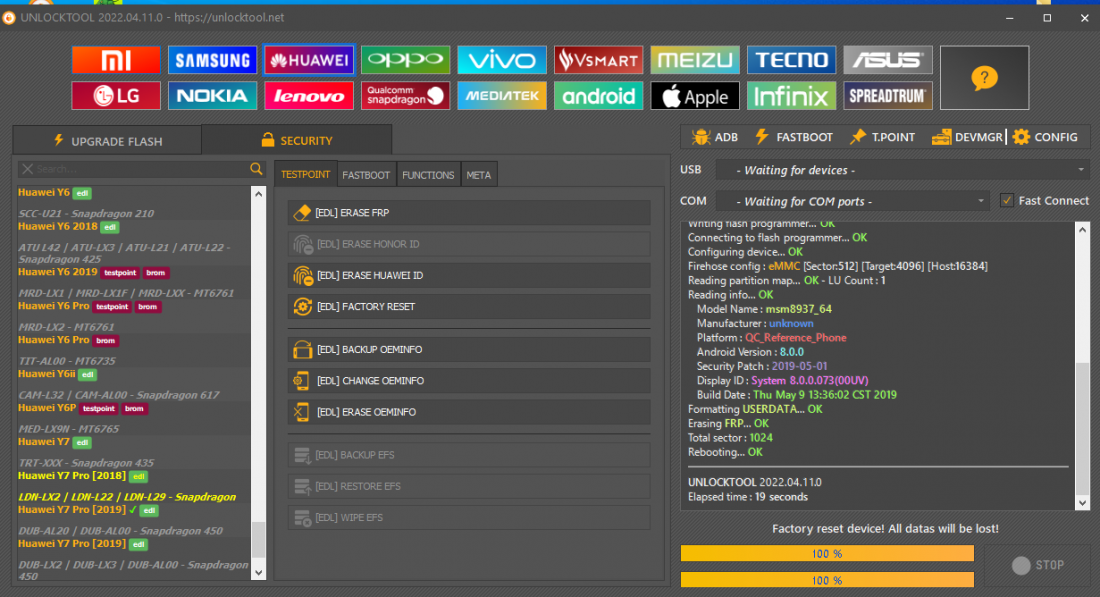Open the ADB tool
Screen dimensions: 1100x597
715,137
